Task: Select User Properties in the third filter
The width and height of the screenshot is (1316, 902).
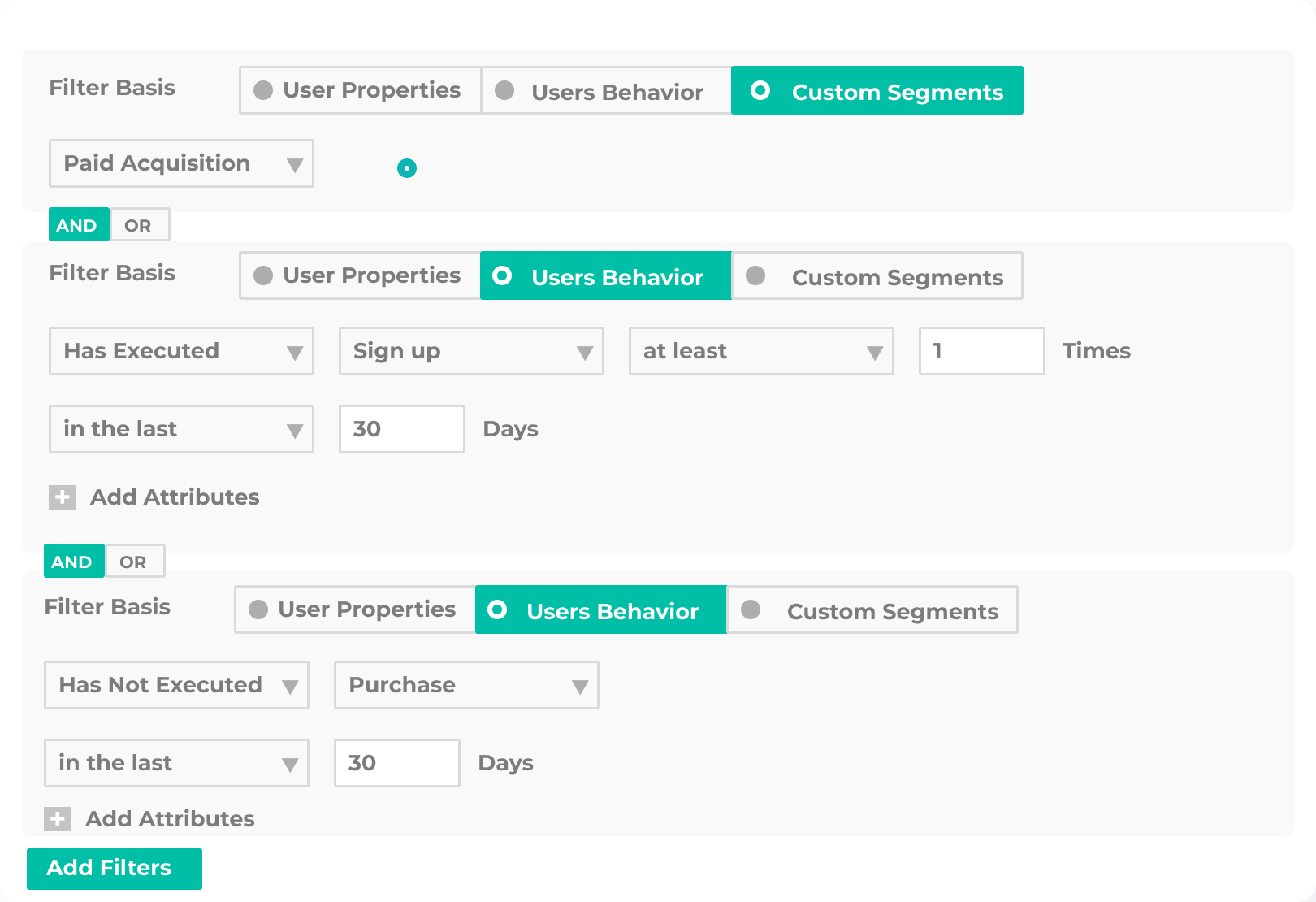Action: [x=355, y=609]
